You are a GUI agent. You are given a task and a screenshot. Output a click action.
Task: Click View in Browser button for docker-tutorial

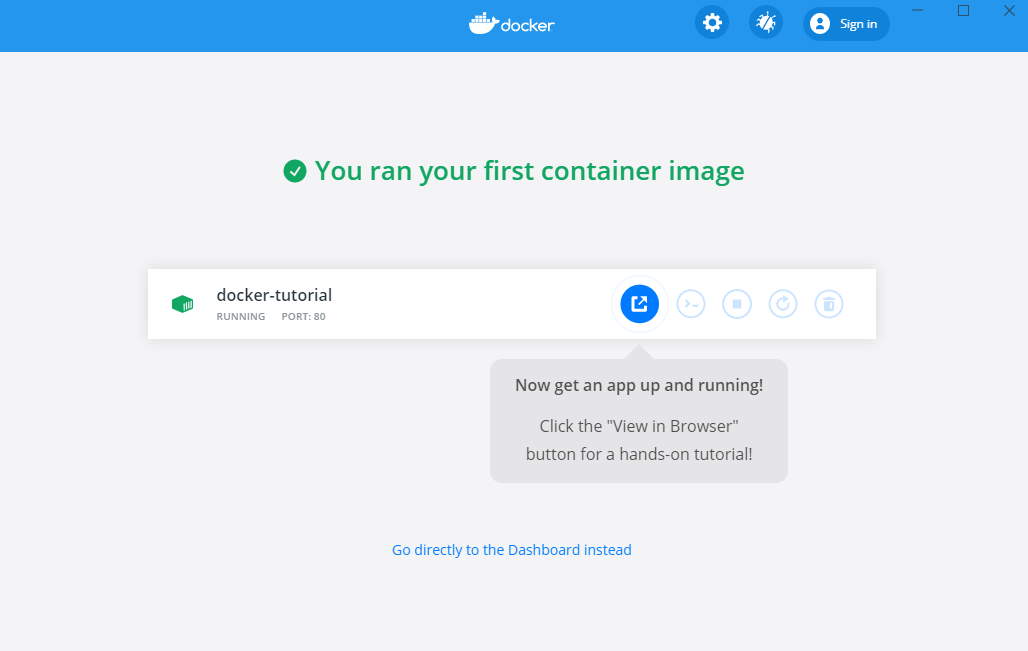pos(639,304)
